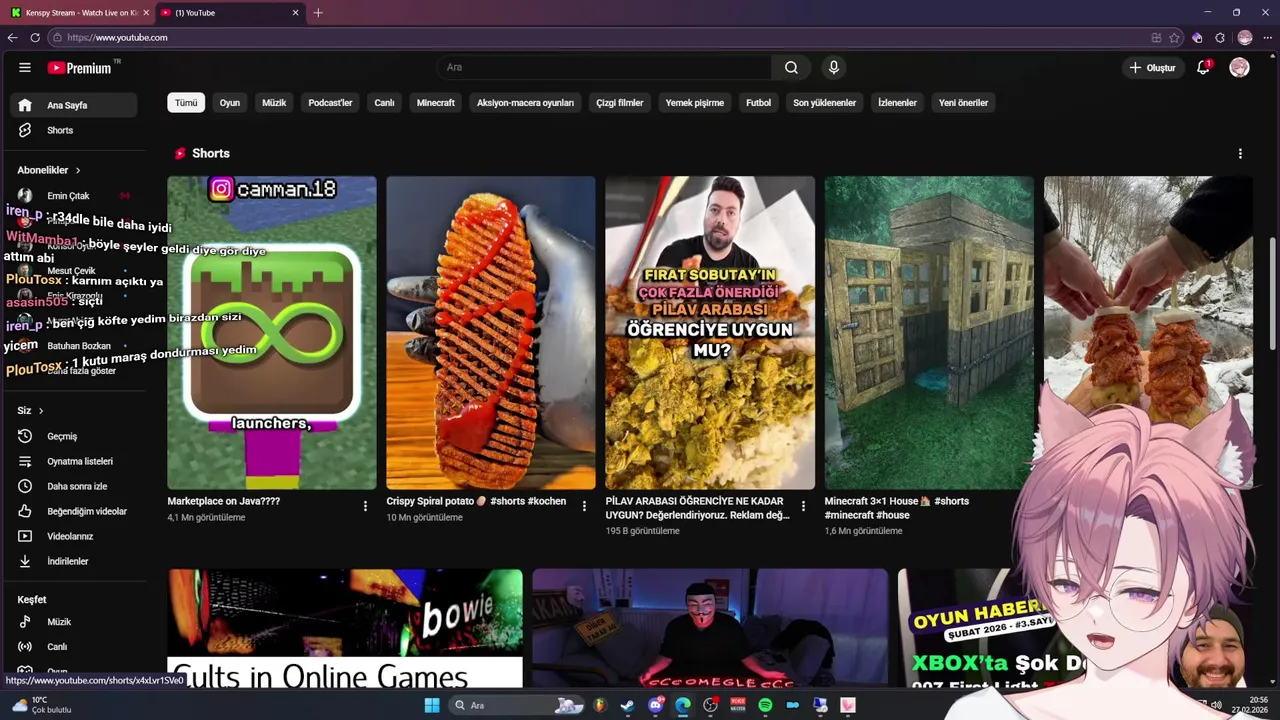Select Müzik filter chip
Screen dimensions: 1280x720
[x=274, y=102]
